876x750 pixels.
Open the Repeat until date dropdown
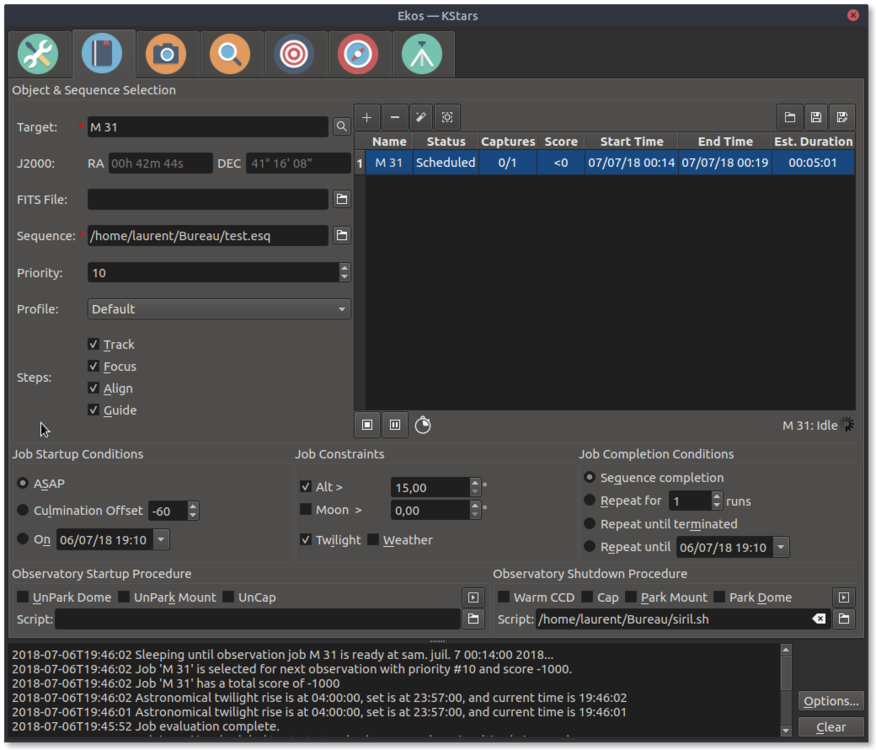coord(780,547)
